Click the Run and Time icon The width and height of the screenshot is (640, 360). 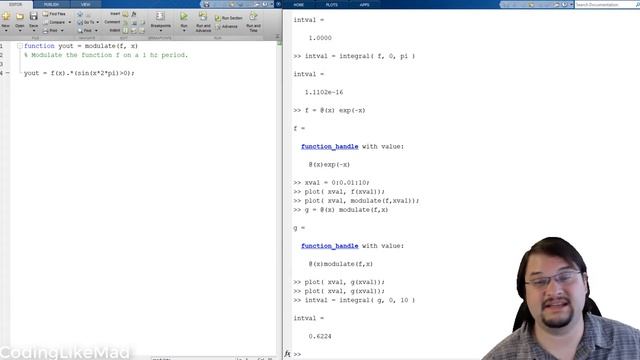point(253,16)
